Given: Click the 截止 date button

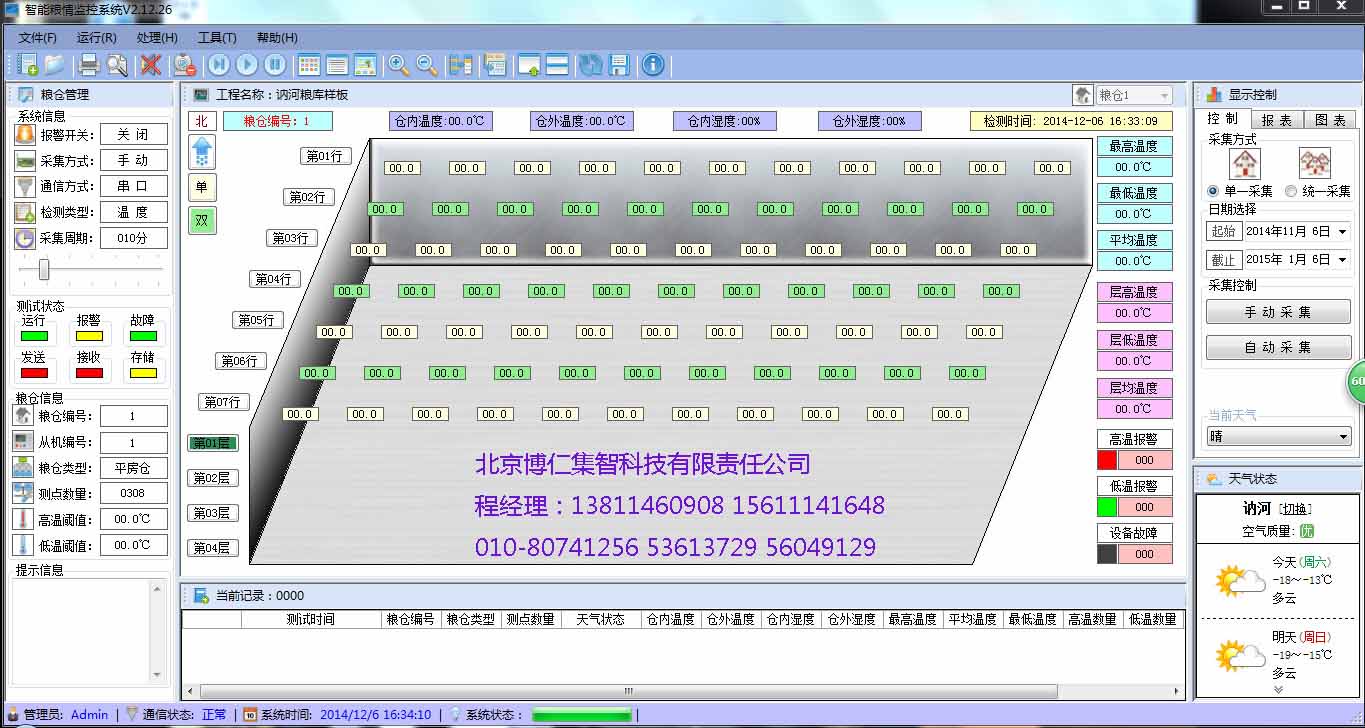Looking at the screenshot, I should pyautogui.click(x=1224, y=259).
